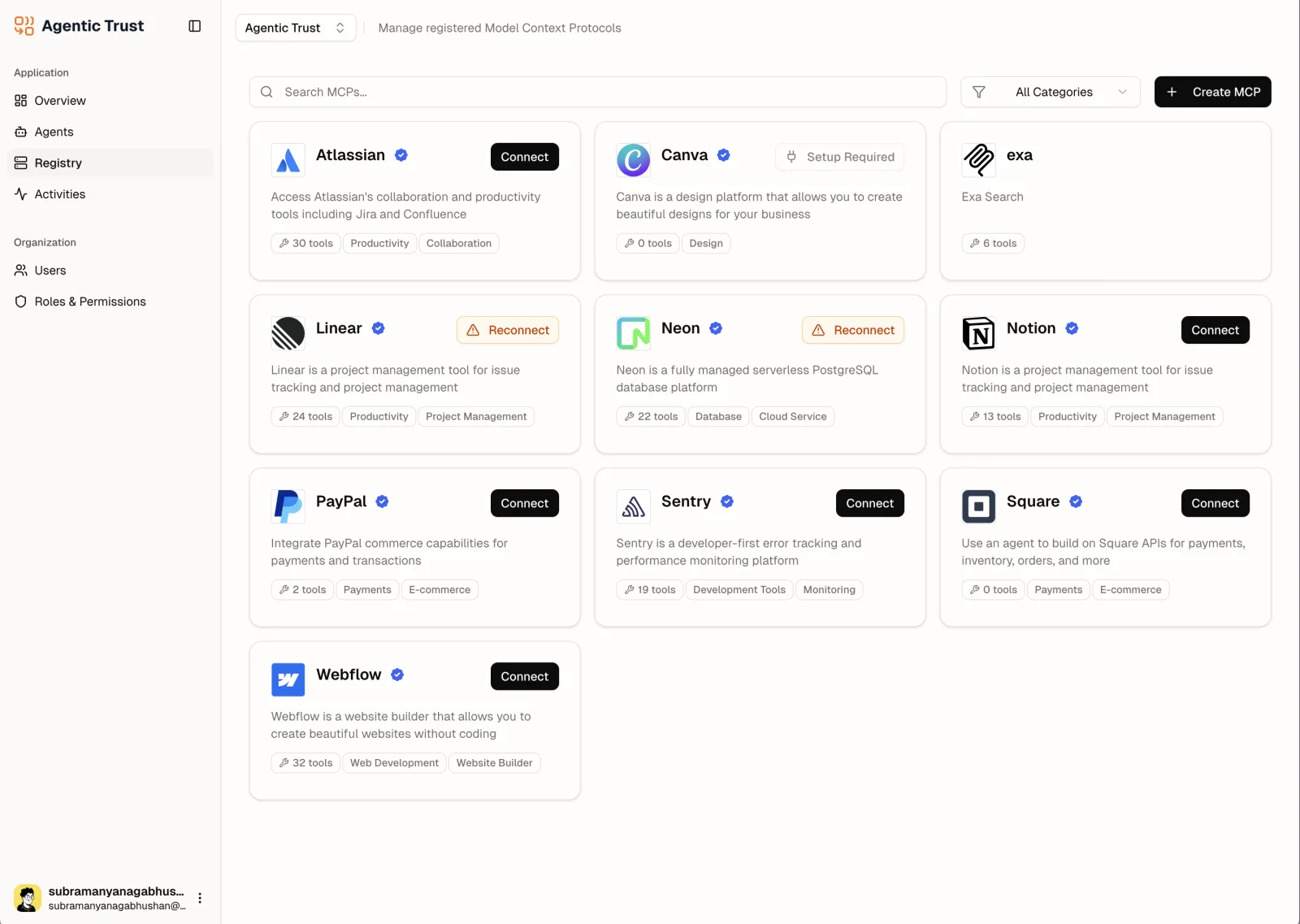Click the Square verified badge
1300x924 pixels.
click(x=1076, y=501)
